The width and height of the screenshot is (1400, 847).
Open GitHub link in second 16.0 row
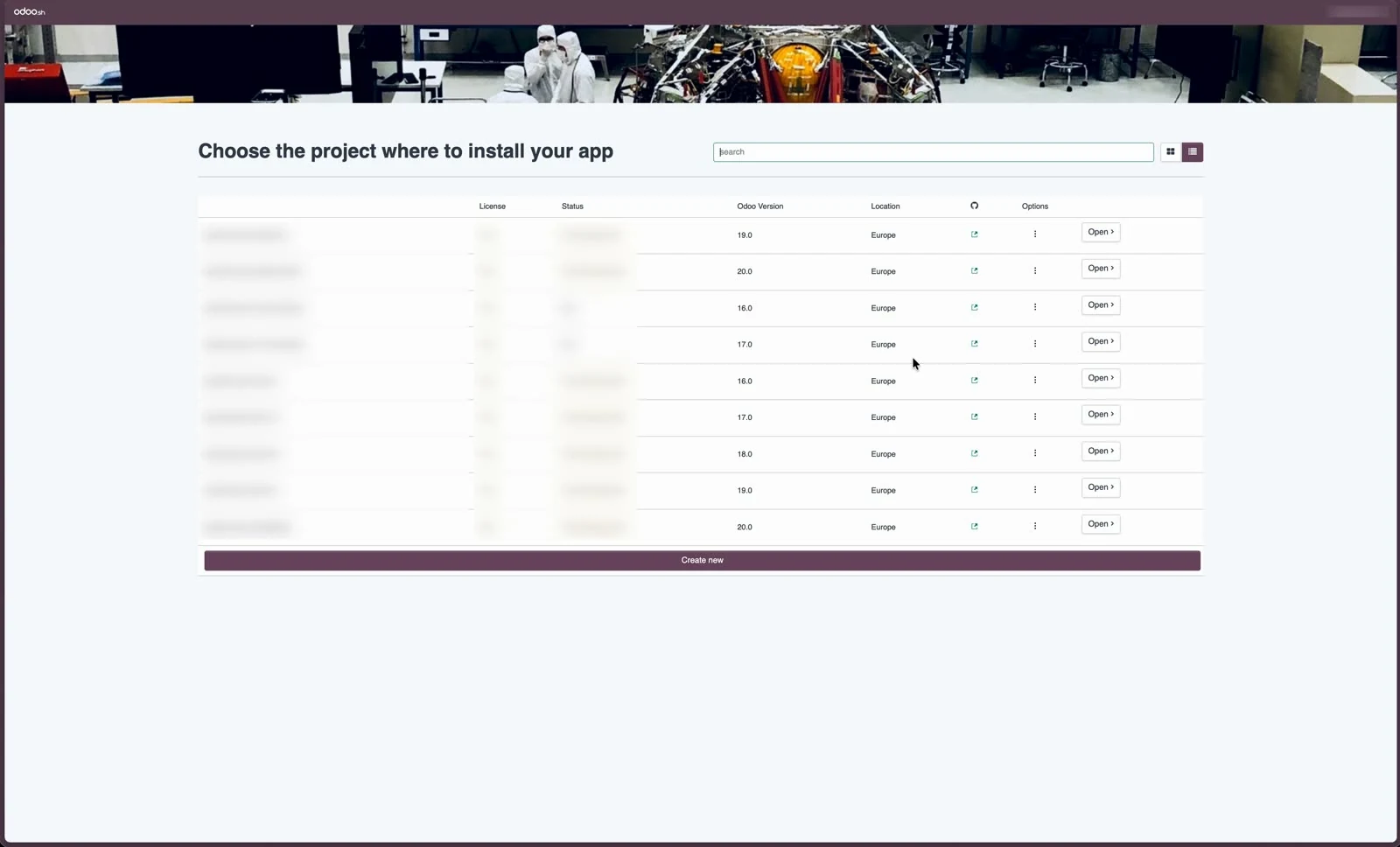[974, 381]
